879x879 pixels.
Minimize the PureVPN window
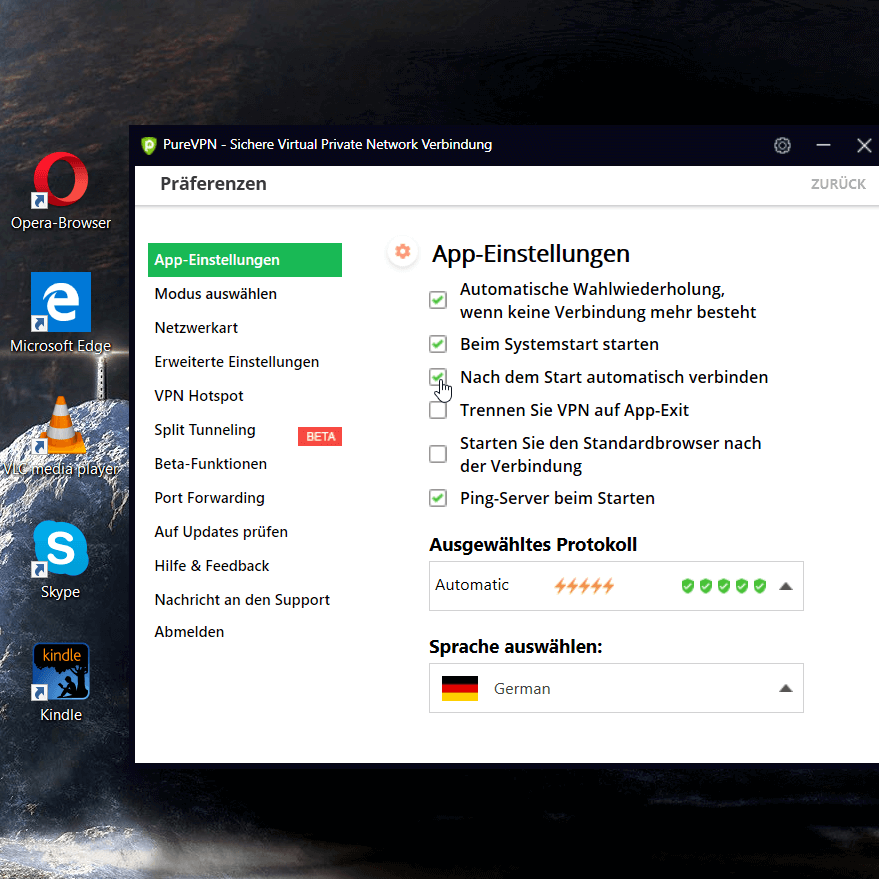click(x=823, y=145)
